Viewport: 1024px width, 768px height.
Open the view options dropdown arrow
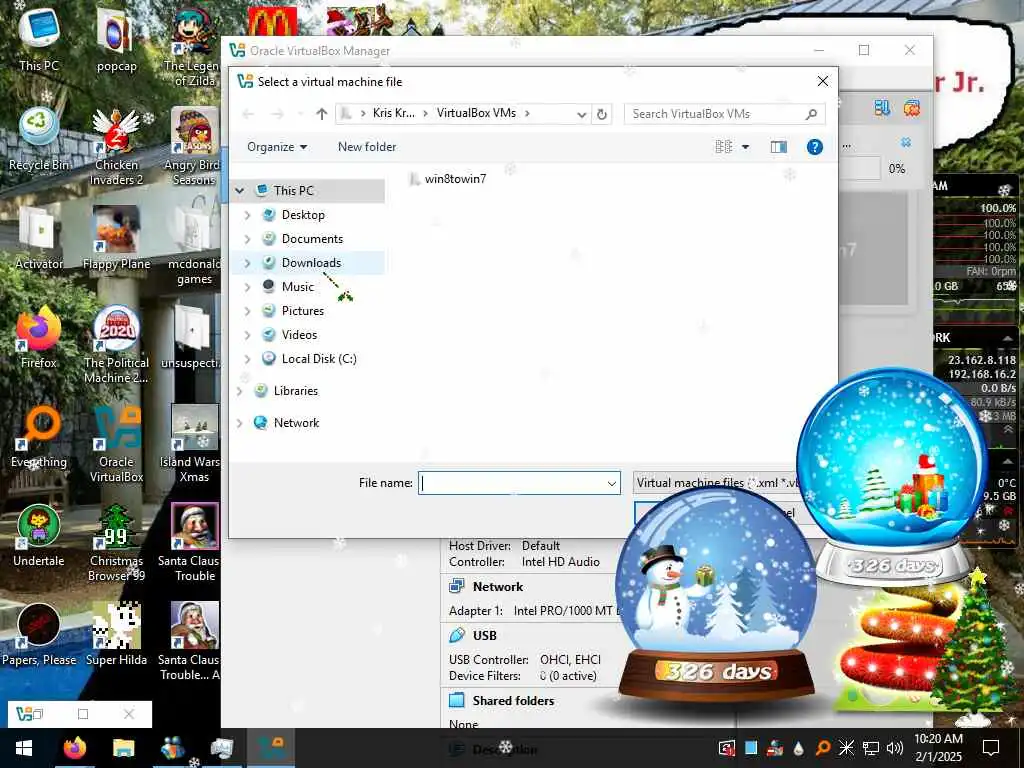745,147
